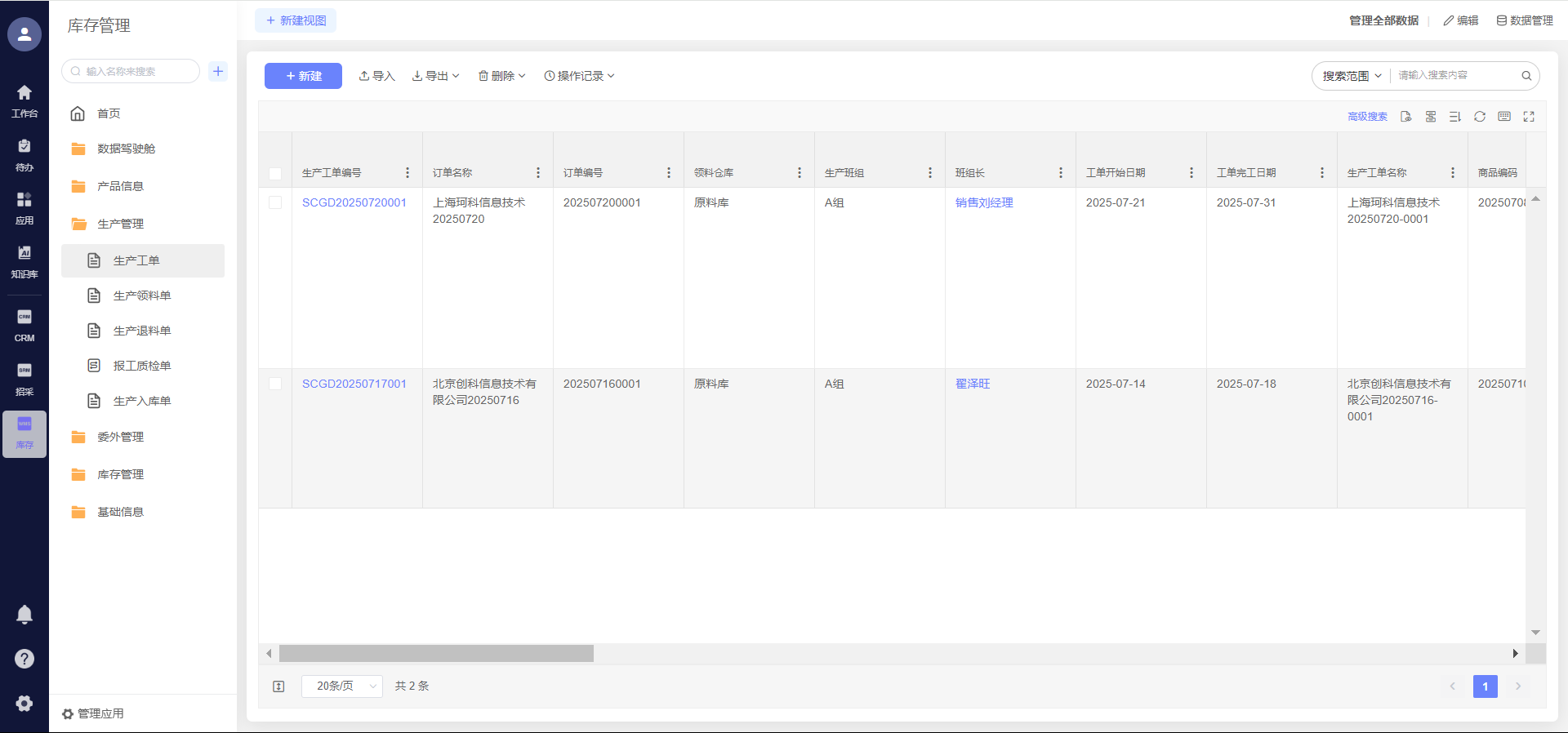Image resolution: width=1568 pixels, height=733 pixels.
Task: Expand the 搜索范围 search scope dropdown
Action: (1352, 76)
